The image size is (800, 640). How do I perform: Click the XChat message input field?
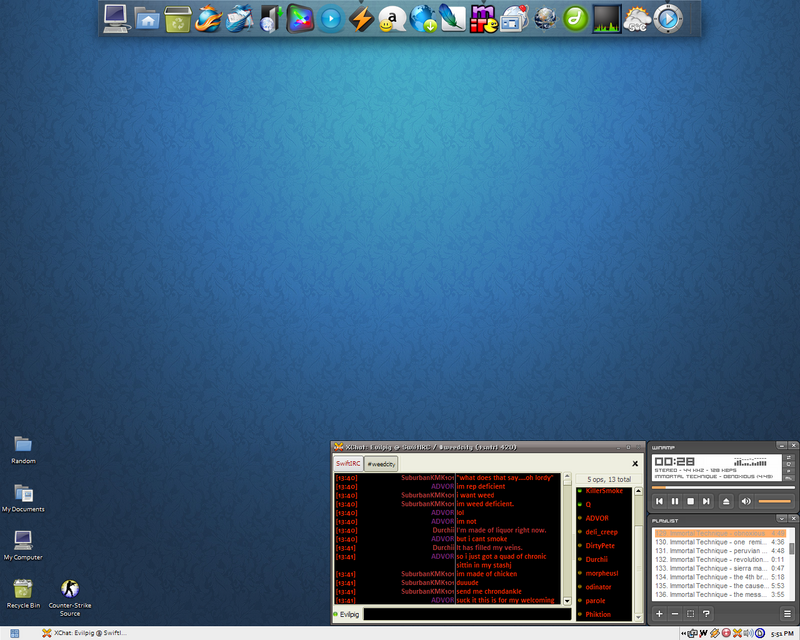pyautogui.click(x=467, y=614)
